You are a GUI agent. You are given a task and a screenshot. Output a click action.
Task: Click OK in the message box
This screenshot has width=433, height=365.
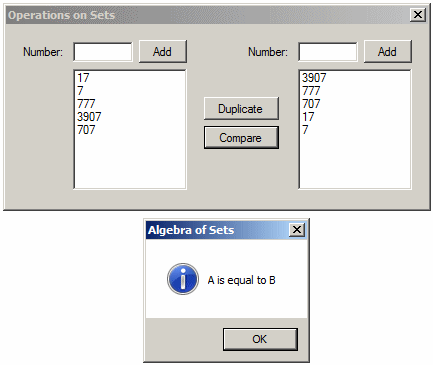coord(260,339)
